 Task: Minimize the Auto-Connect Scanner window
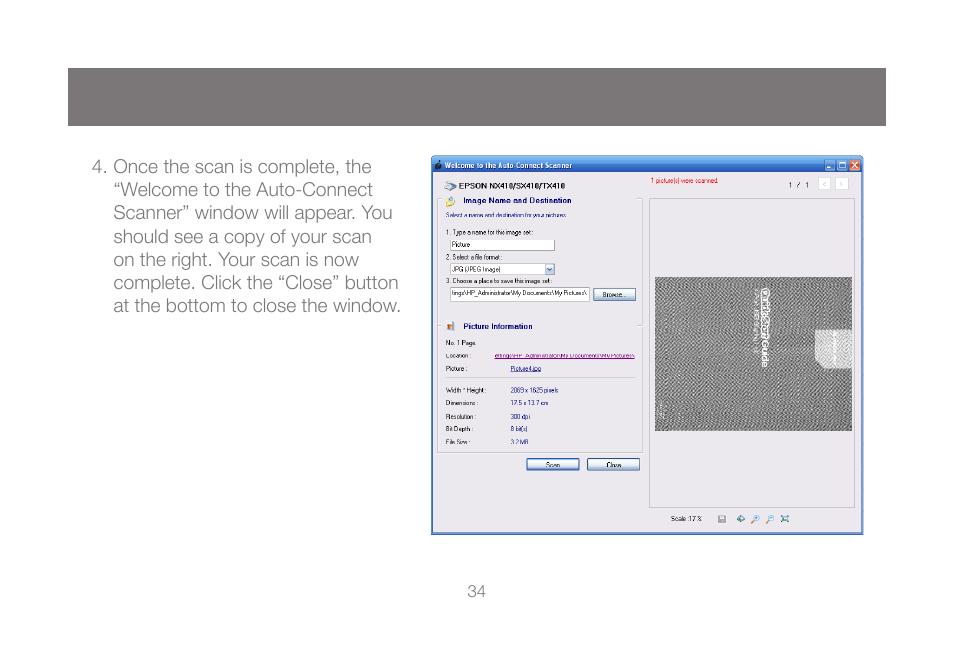pos(829,165)
